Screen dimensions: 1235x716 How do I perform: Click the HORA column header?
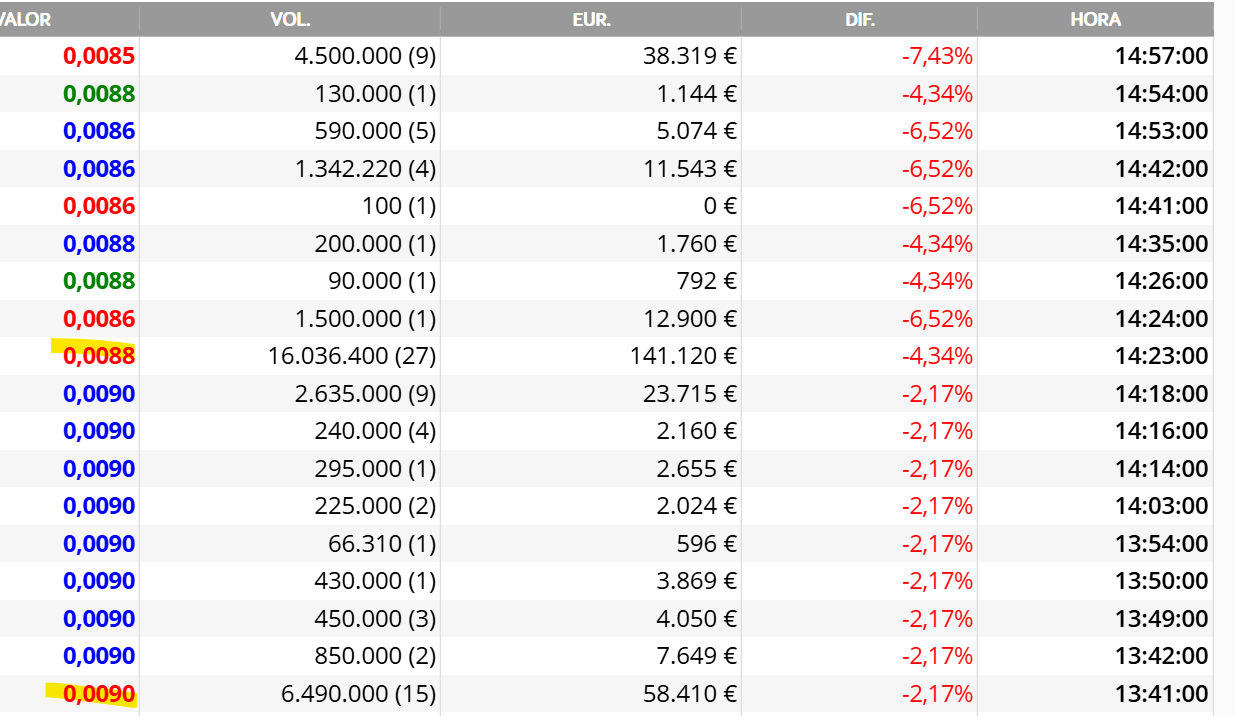click(1095, 19)
